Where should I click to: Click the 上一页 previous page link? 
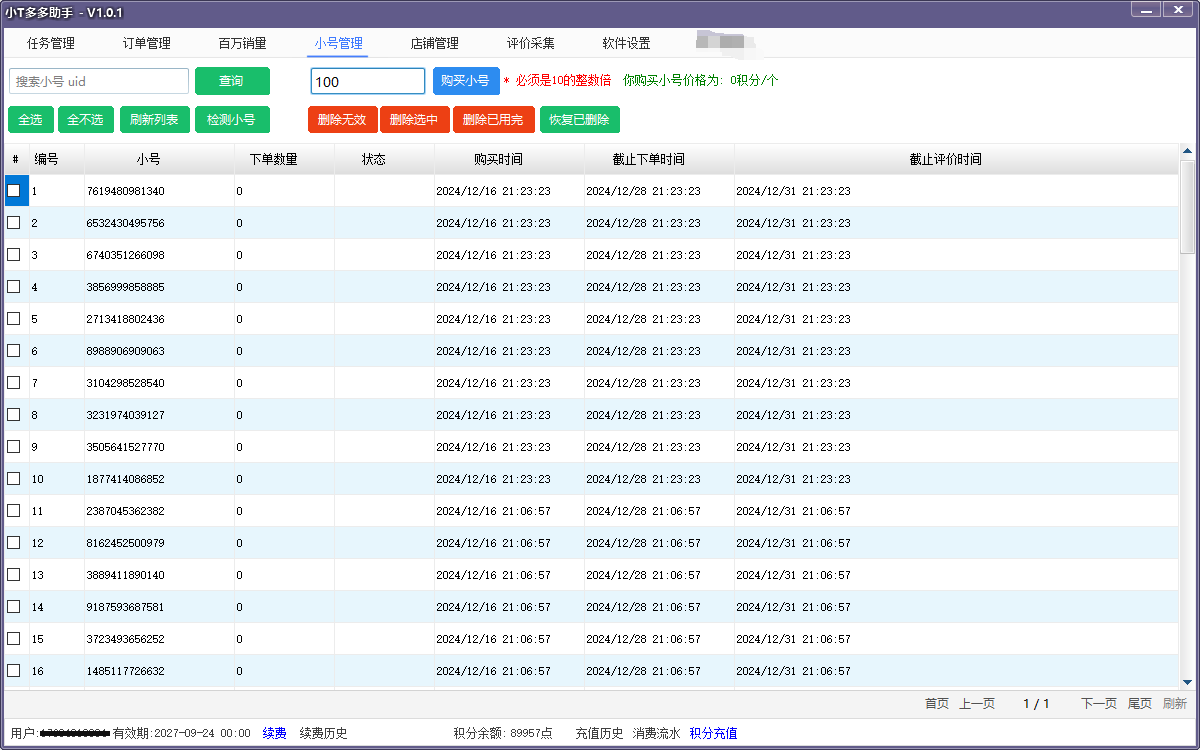point(977,704)
